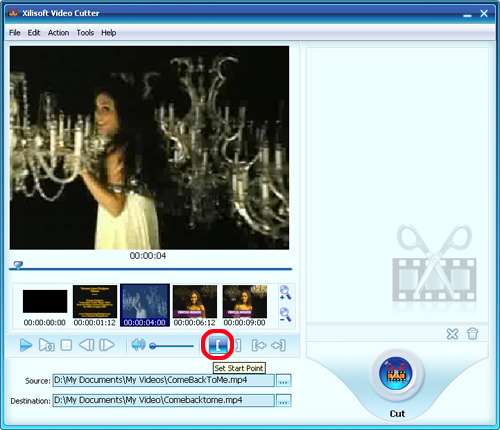Click the Destination path field
Viewport: 500px width, 430px height.
coord(164,401)
